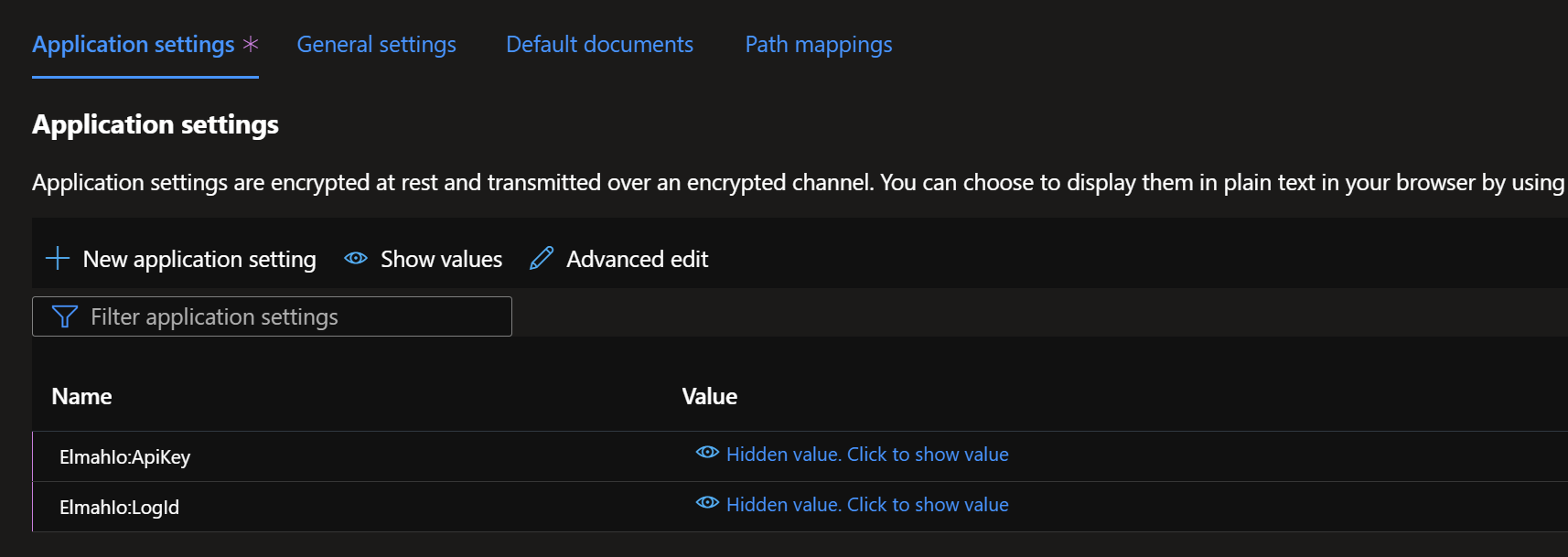Image resolution: width=1568 pixels, height=557 pixels.
Task: Click the Application settings section heading
Action: pyautogui.click(x=156, y=124)
